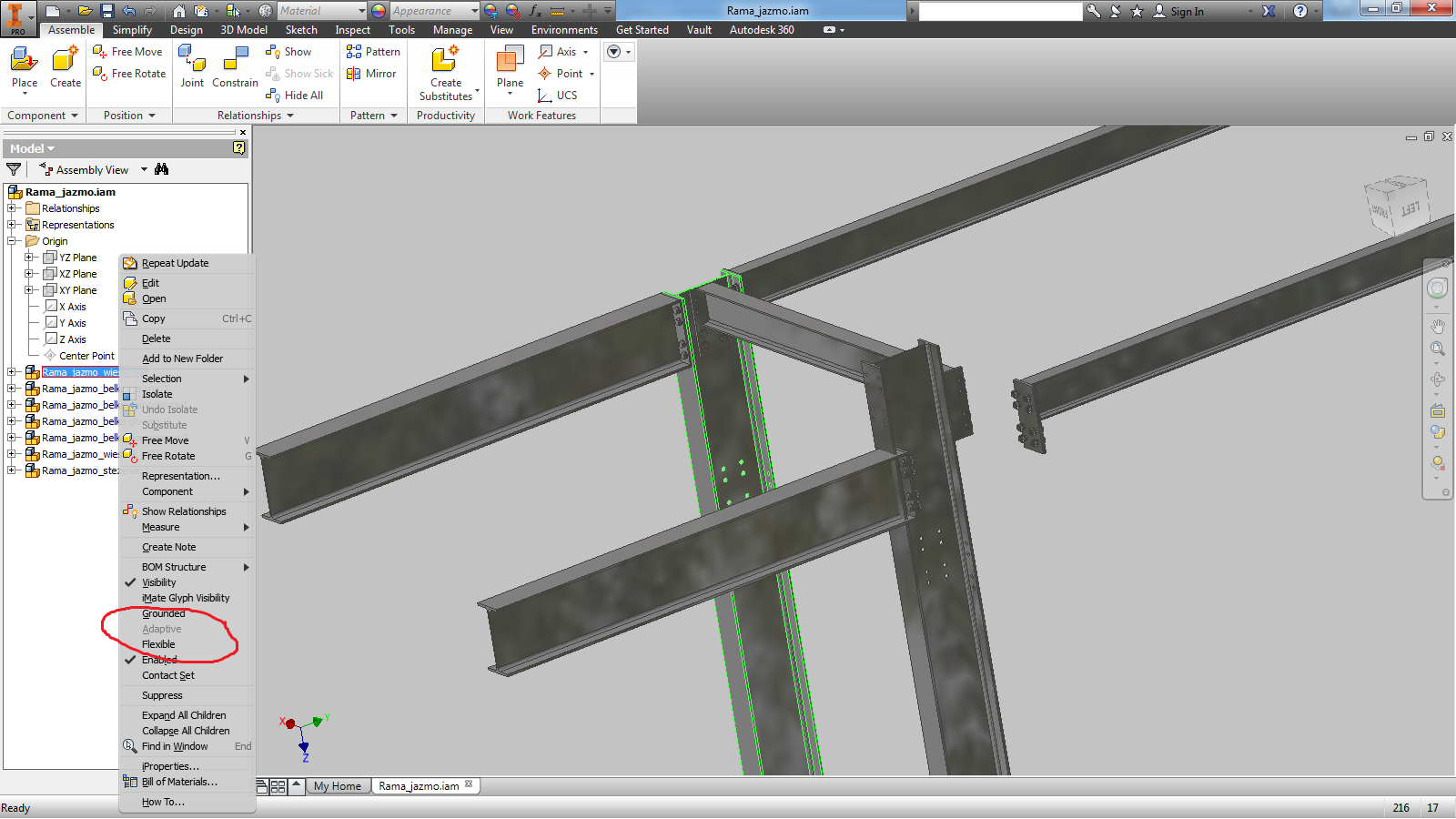Click the search input field in title bar
The height and width of the screenshot is (819, 1456).
1000,11
